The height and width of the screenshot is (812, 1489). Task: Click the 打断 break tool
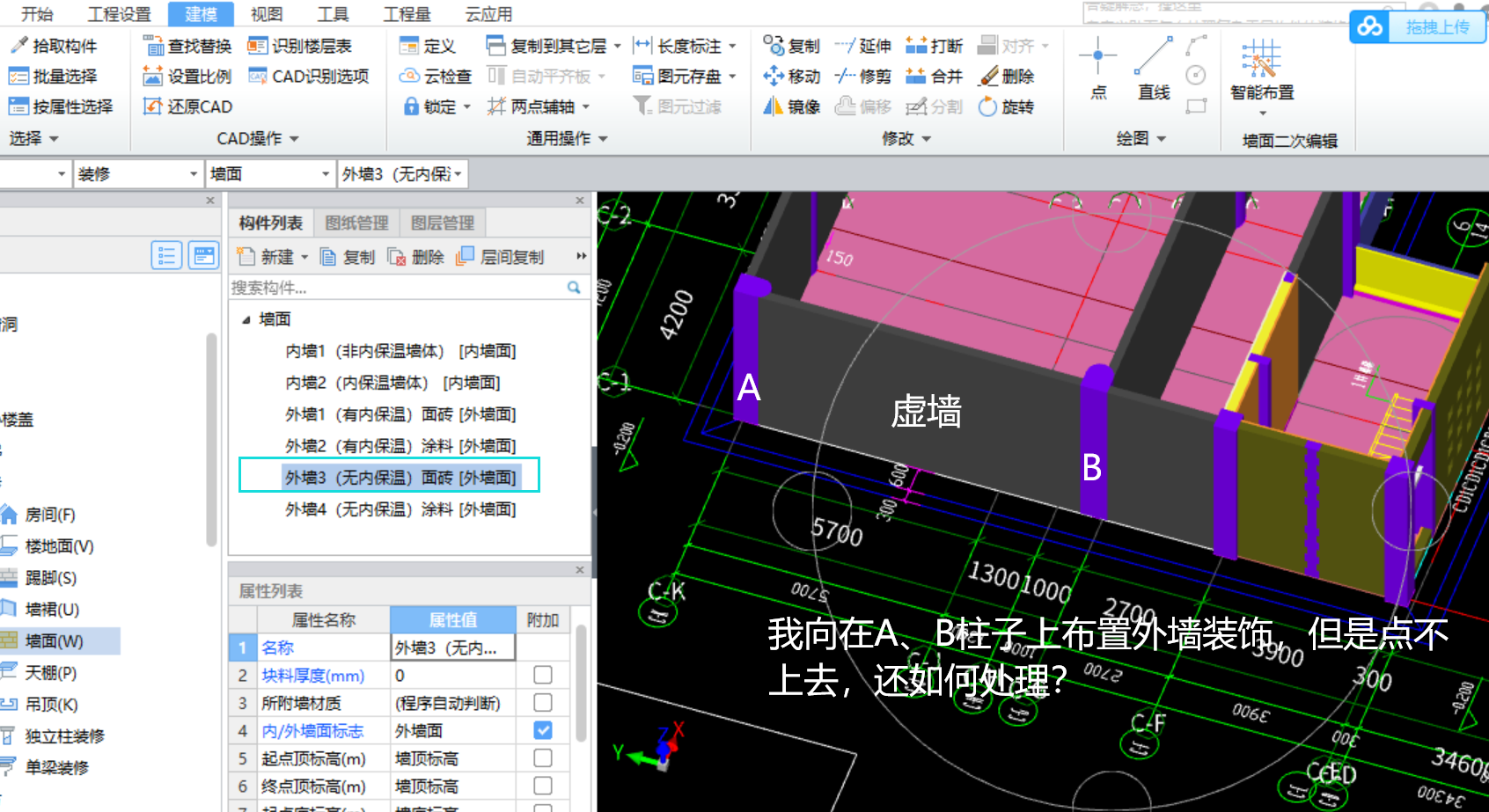pyautogui.click(x=934, y=46)
